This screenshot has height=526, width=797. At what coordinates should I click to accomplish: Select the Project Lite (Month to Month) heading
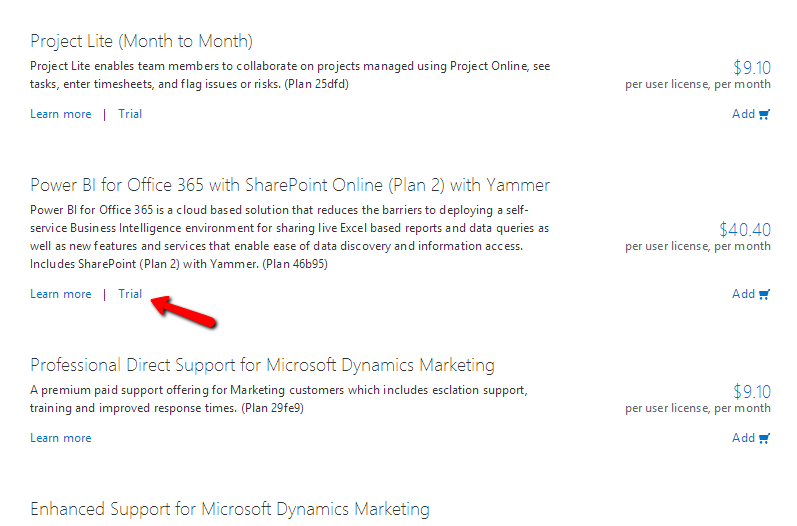[141, 41]
